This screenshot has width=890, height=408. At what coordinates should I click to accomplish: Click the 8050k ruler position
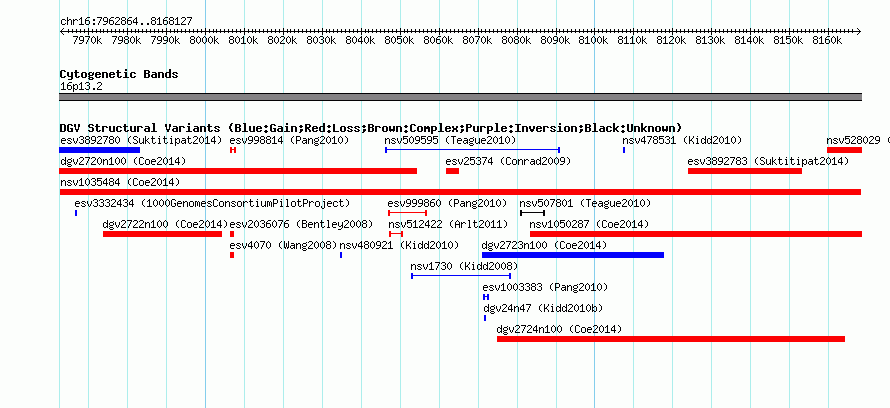coord(400,41)
